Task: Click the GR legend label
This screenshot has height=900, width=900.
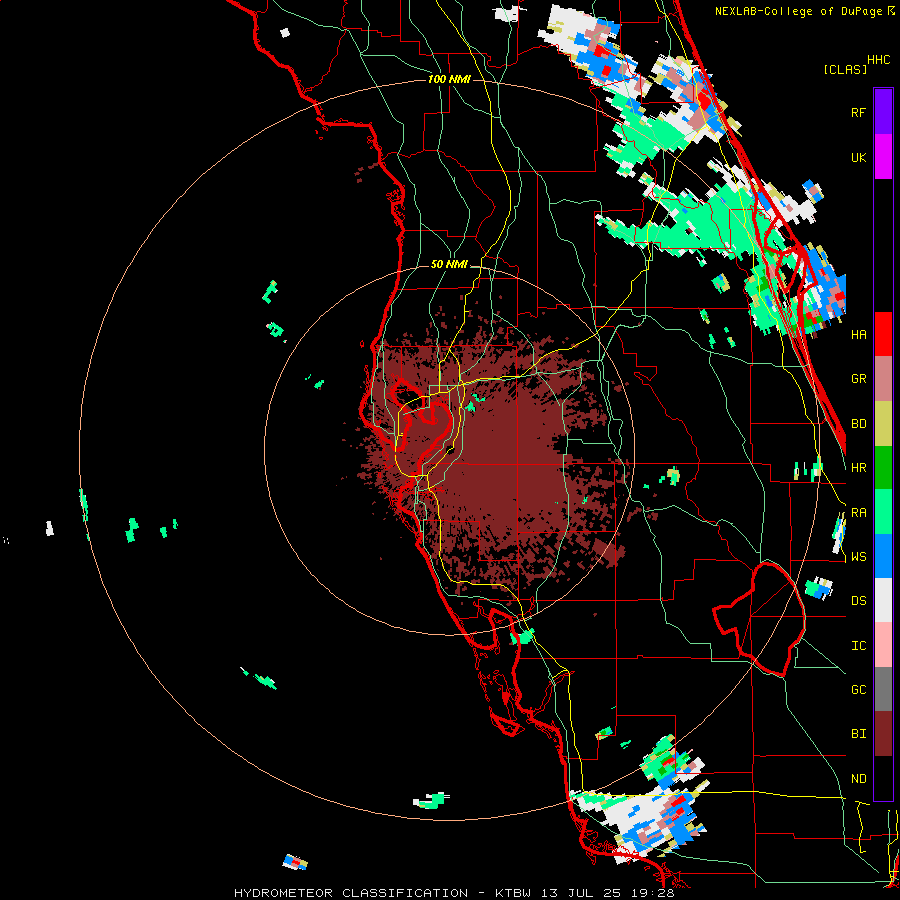Action: click(858, 379)
